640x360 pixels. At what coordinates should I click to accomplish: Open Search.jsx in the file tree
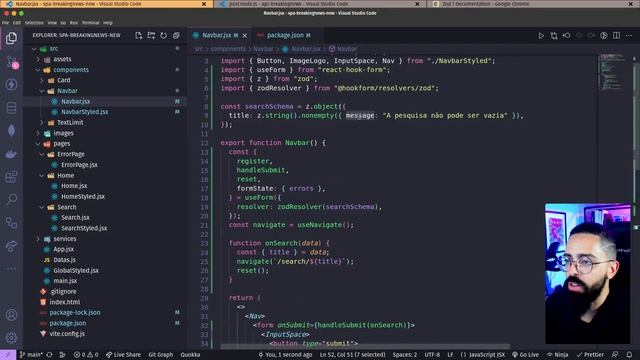pyautogui.click(x=75, y=218)
